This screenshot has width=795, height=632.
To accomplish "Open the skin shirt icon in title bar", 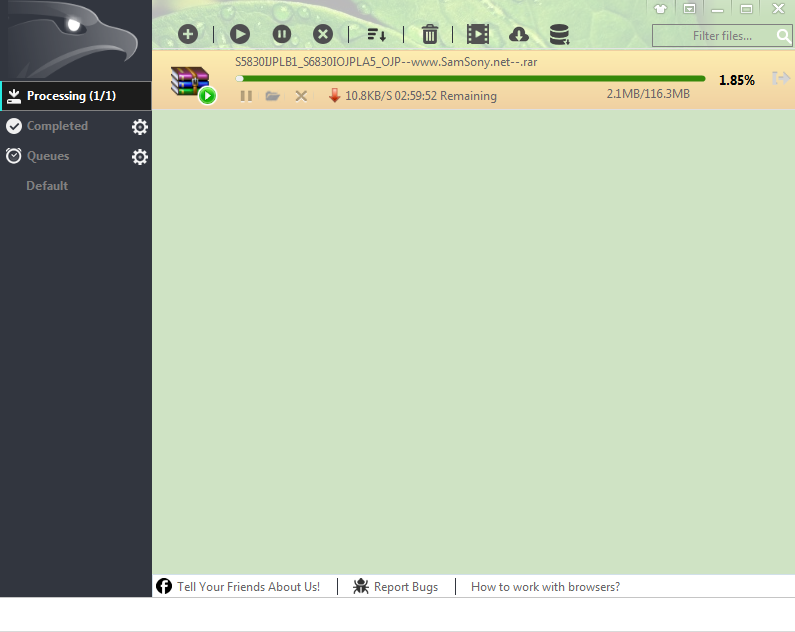I will coord(660,9).
